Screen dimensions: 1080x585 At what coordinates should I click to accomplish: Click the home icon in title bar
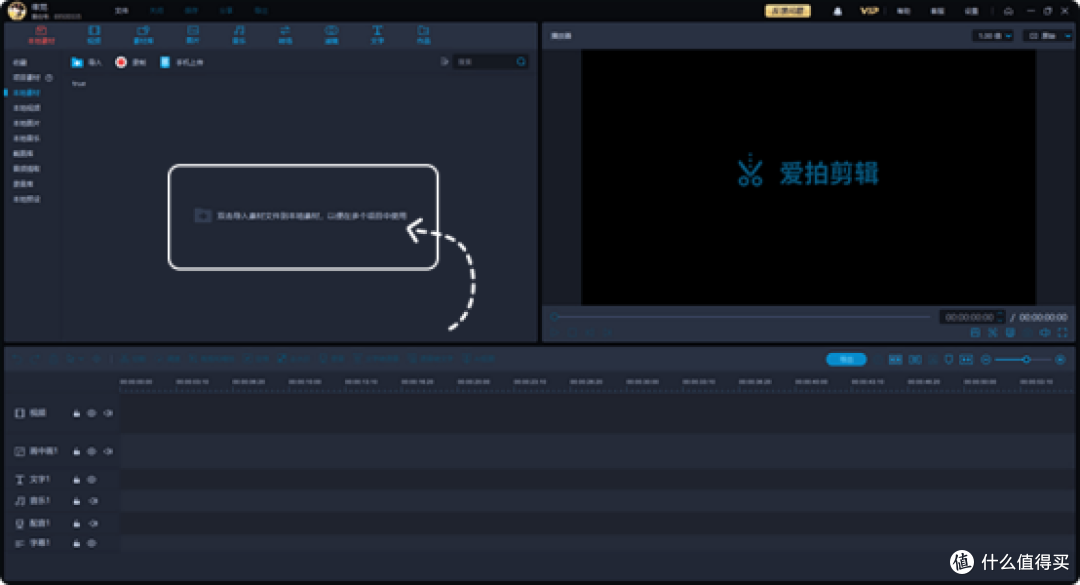click(x=1008, y=11)
